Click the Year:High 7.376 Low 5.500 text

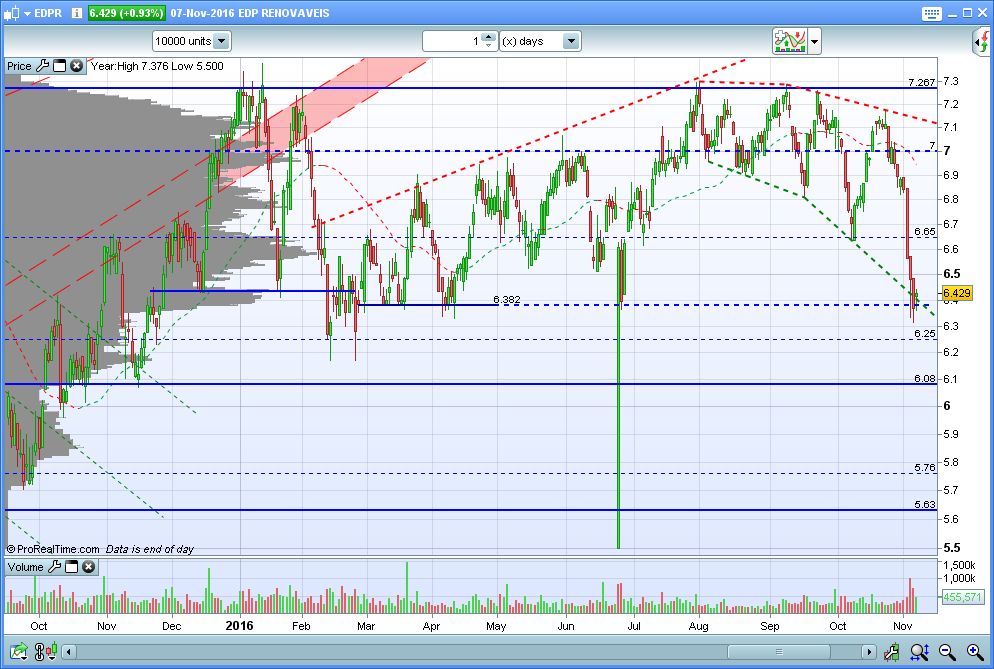(x=157, y=66)
